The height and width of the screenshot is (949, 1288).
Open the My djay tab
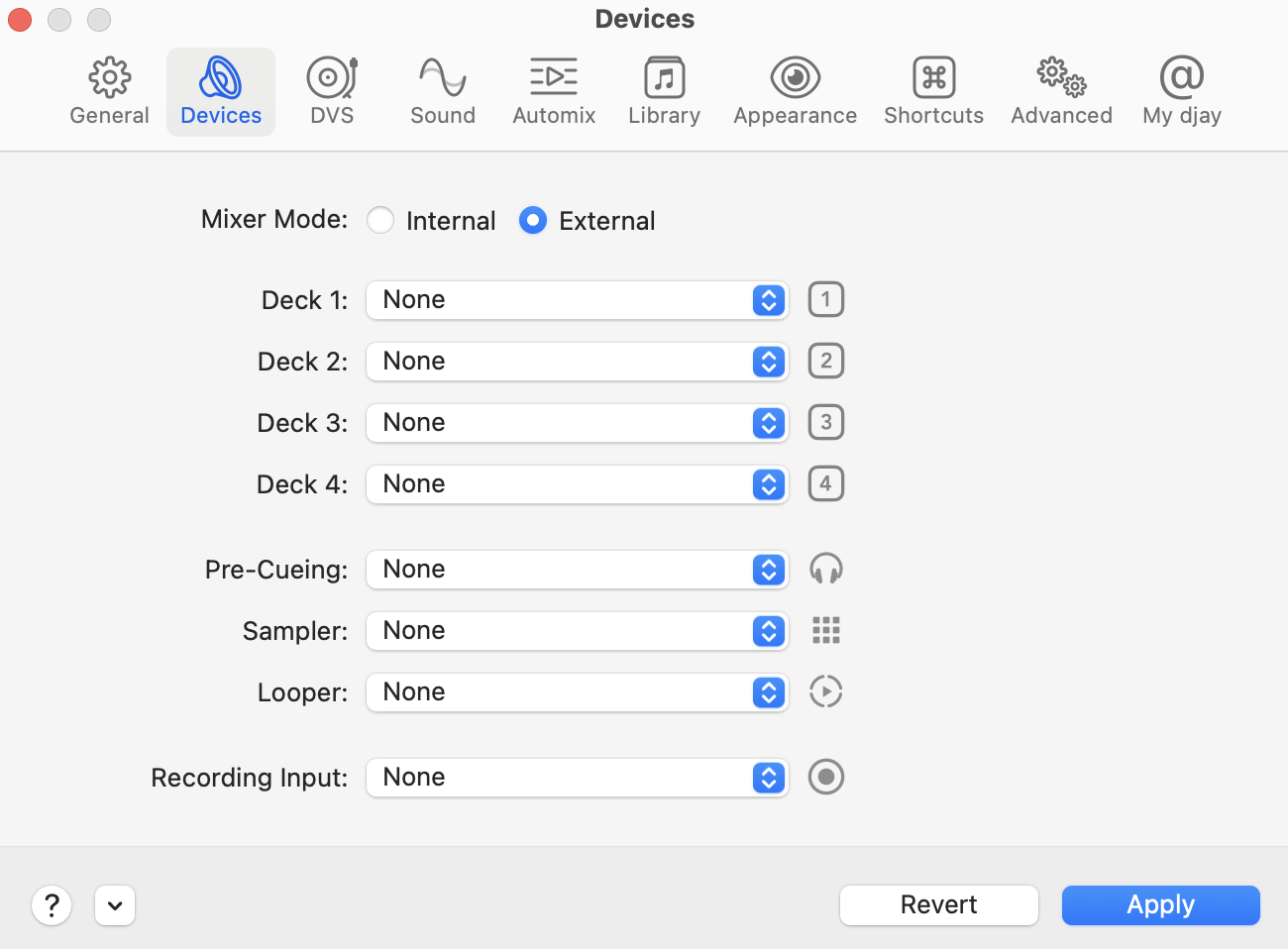1181,90
